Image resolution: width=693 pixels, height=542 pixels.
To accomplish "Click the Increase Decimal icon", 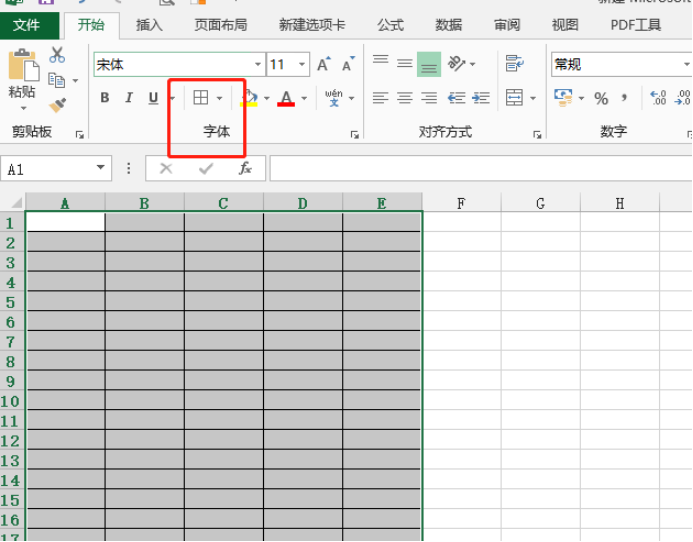I will point(658,98).
